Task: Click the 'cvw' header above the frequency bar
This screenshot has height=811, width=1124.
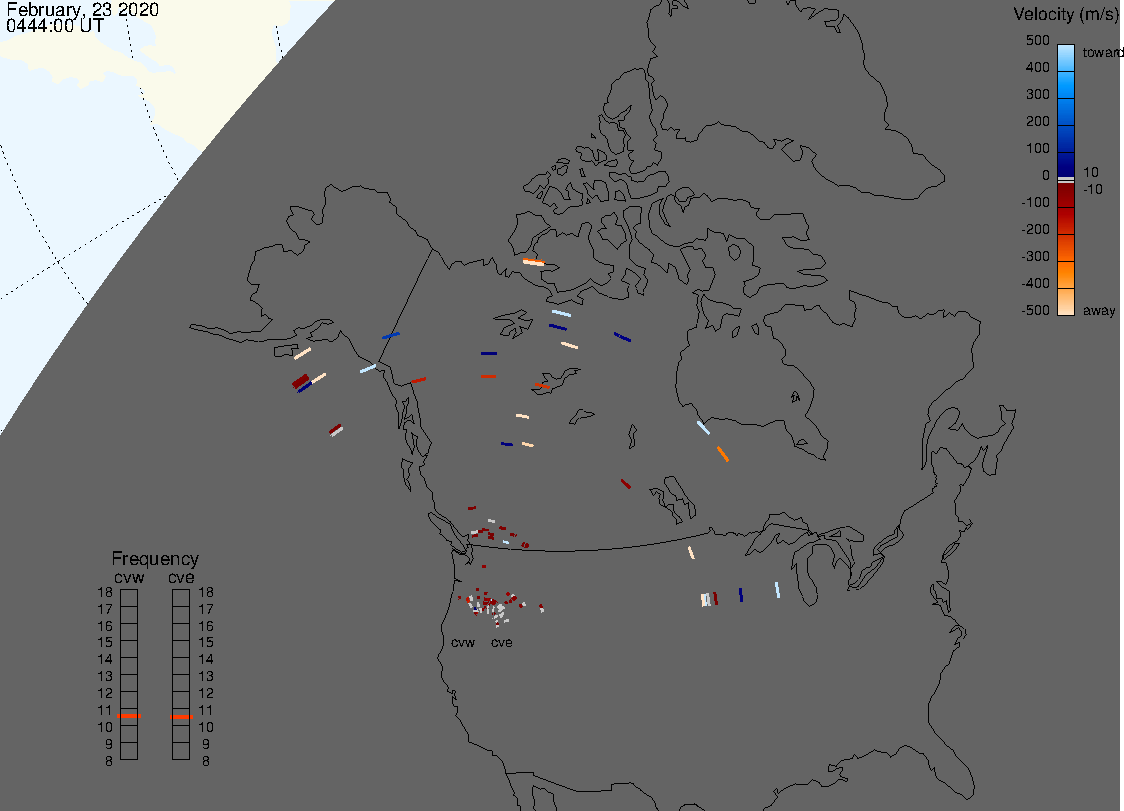Action: click(x=129, y=578)
